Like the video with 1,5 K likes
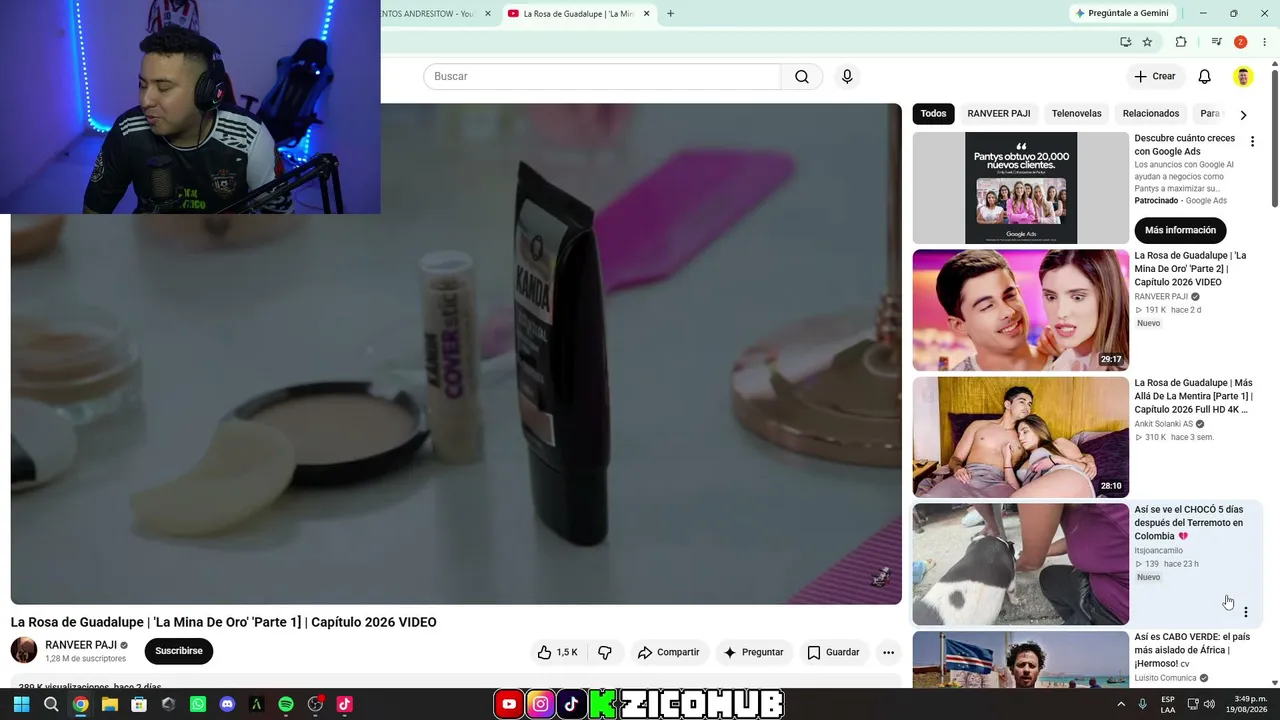 pos(558,652)
